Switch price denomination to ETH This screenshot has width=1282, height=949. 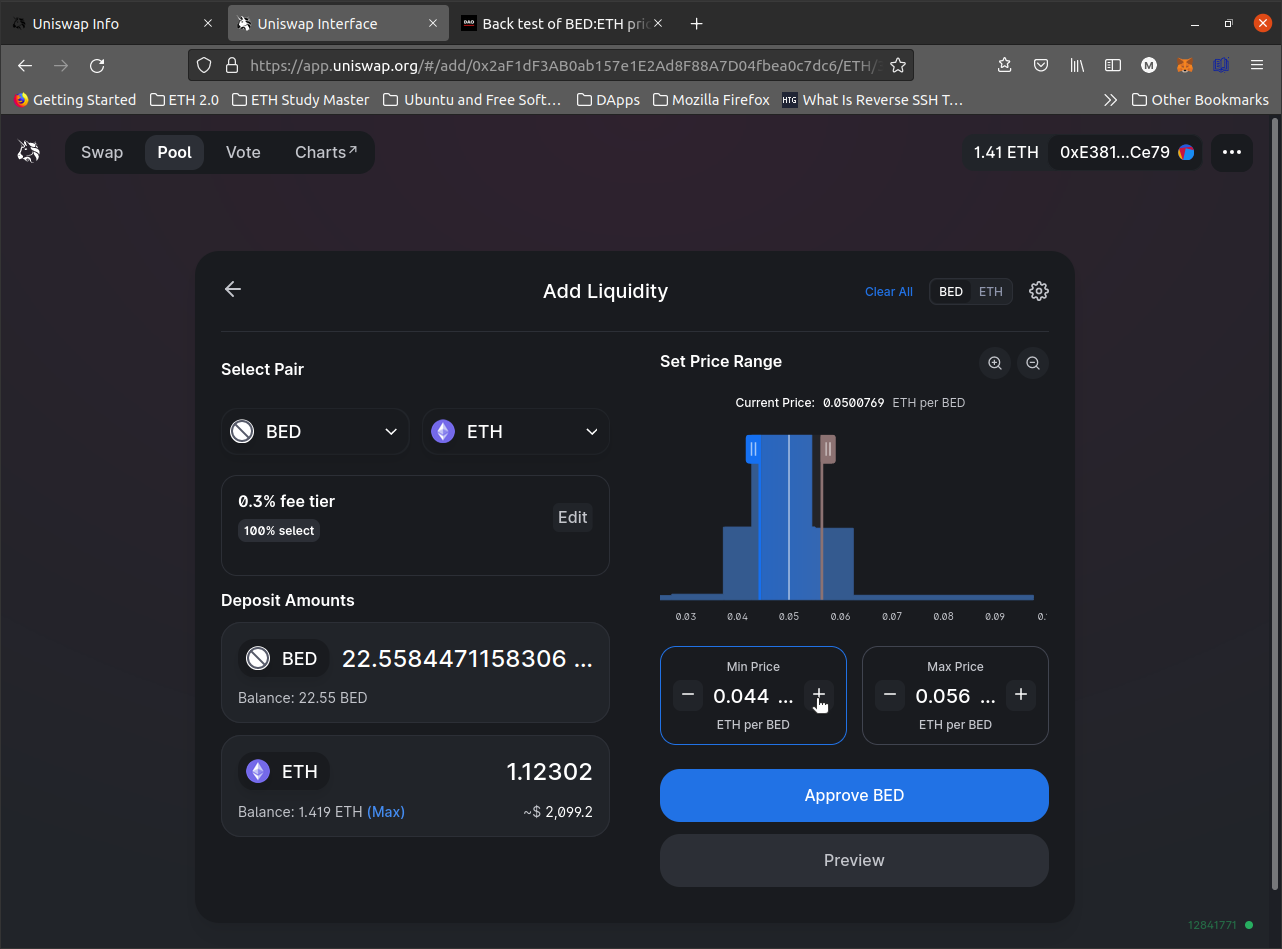[990, 292]
